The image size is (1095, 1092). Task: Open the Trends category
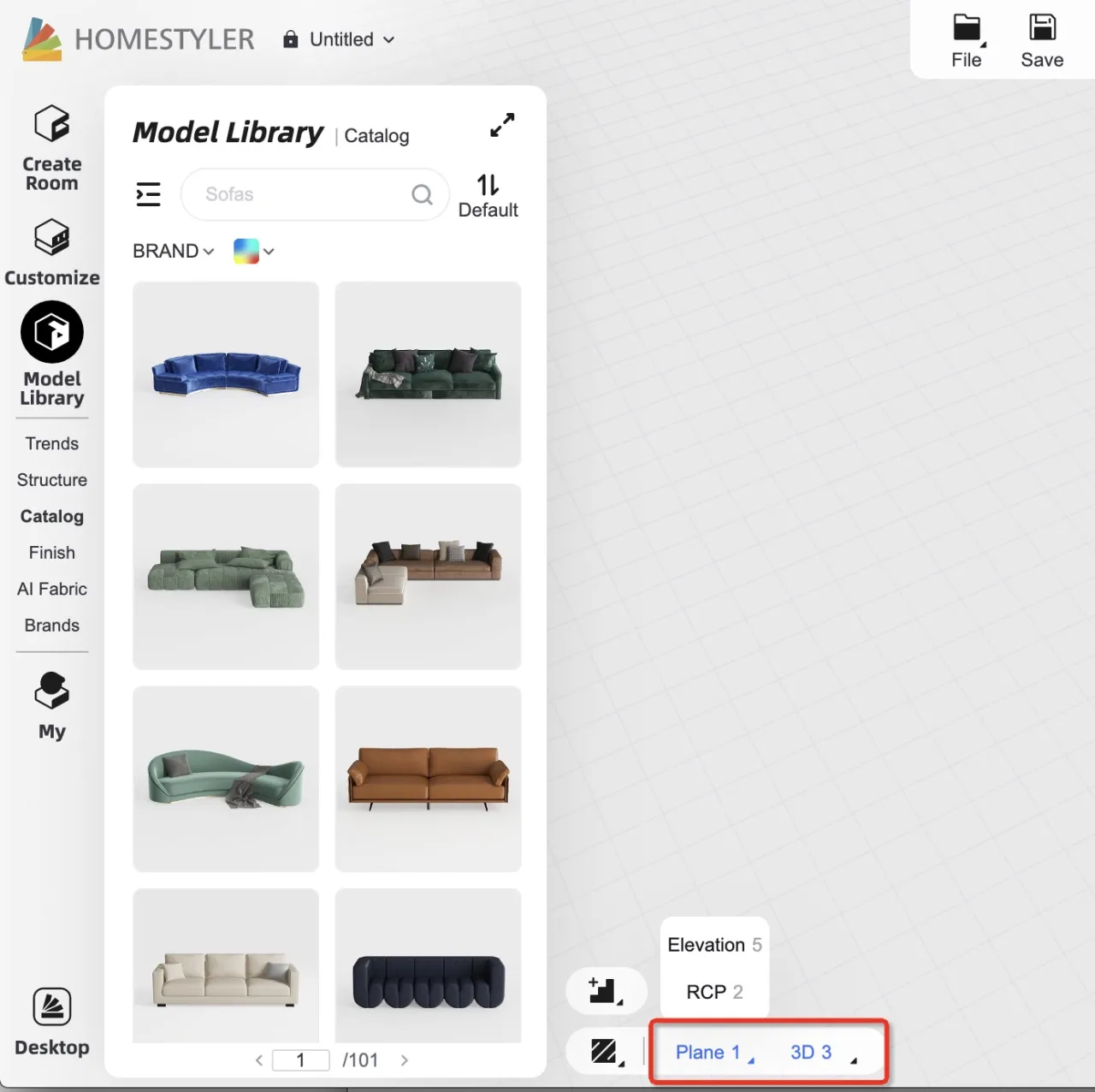point(51,443)
